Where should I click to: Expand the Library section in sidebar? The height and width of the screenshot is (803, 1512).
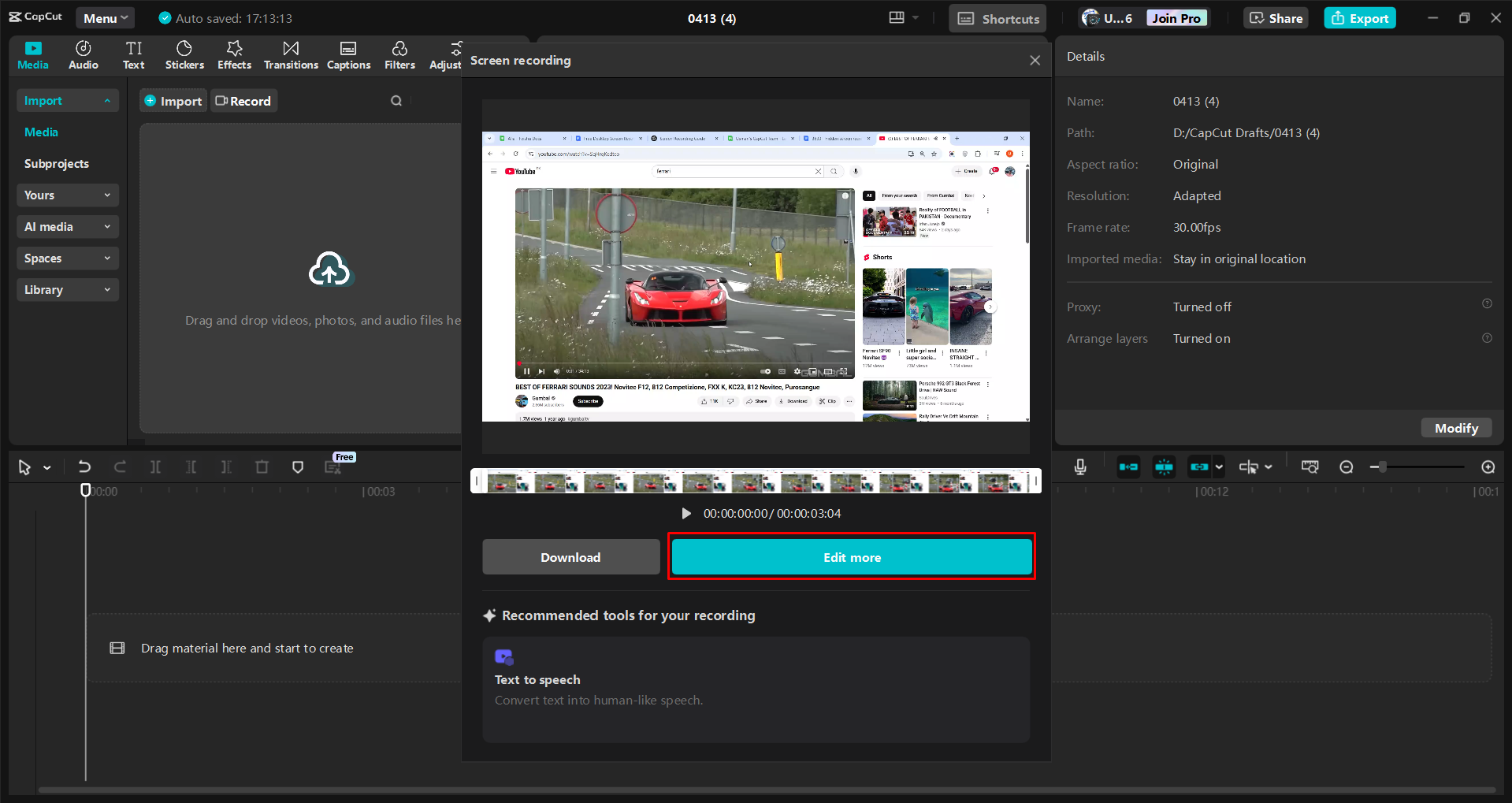coord(67,289)
